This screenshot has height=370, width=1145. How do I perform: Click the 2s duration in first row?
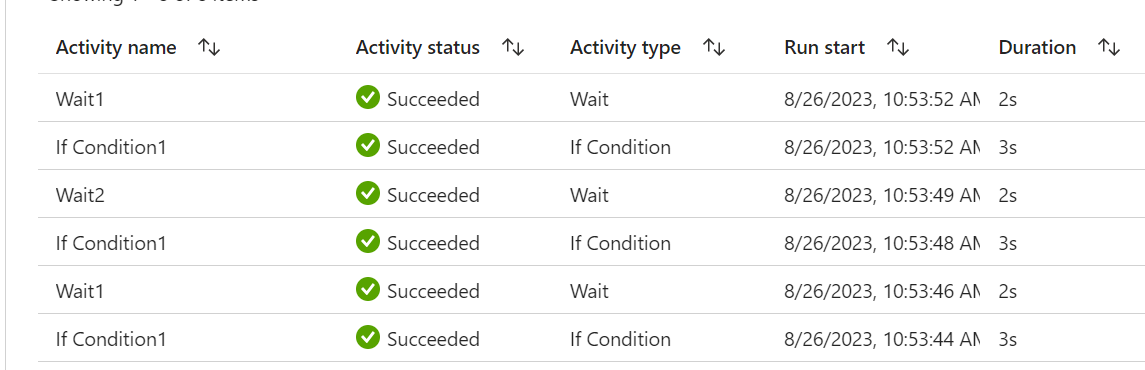(x=1008, y=99)
